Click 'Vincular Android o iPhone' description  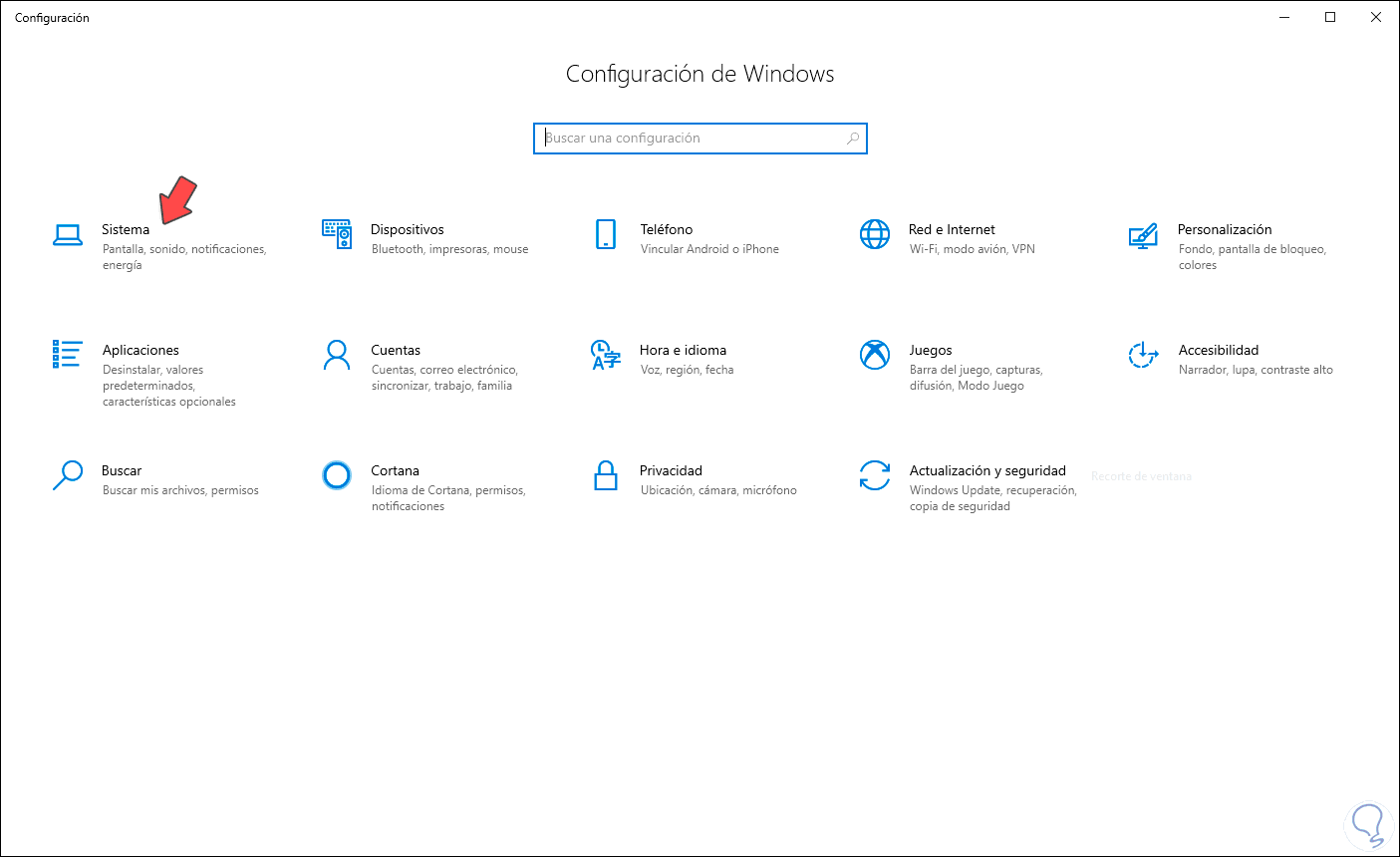pos(709,249)
